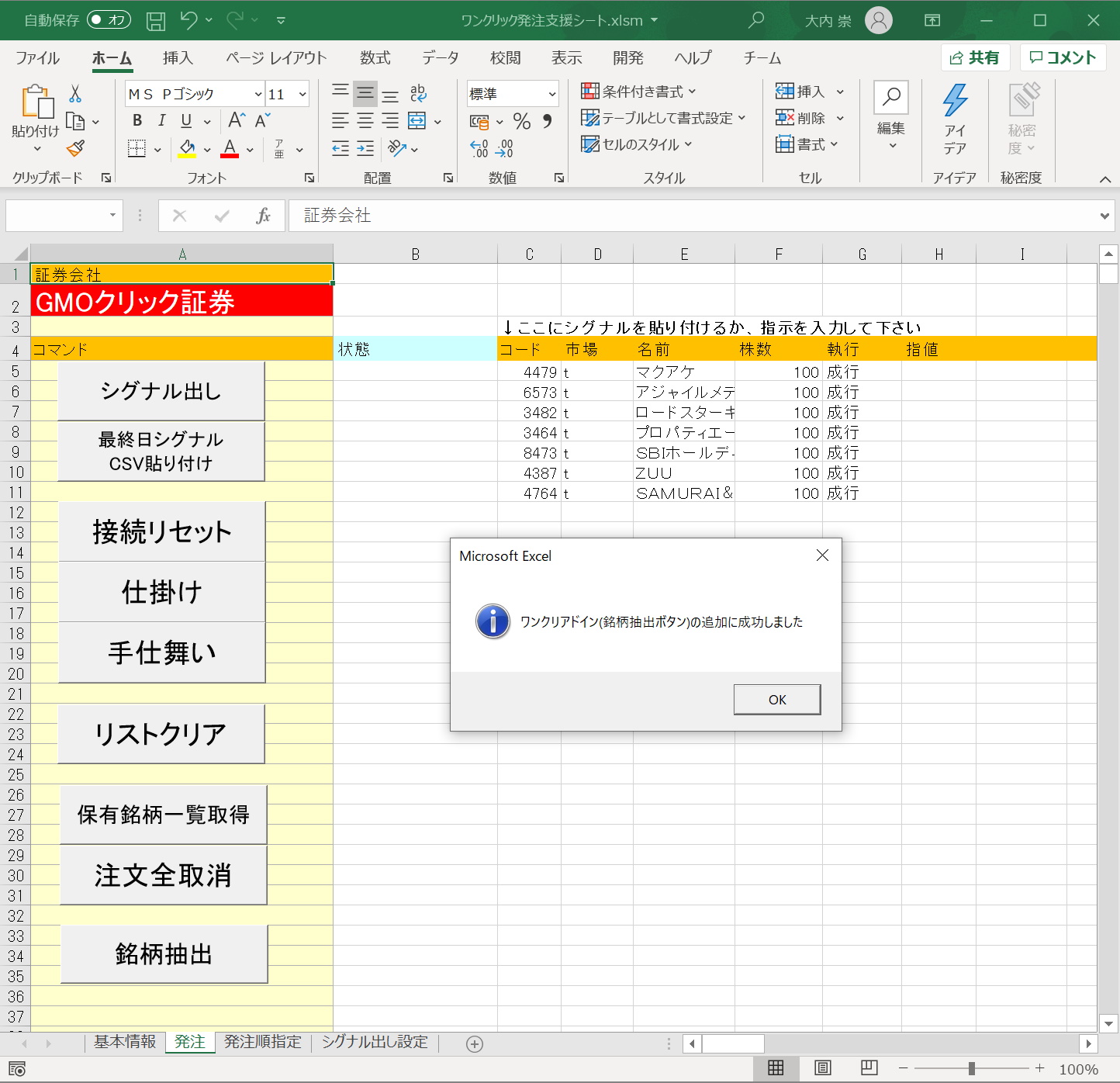The image size is (1120, 1083).
Task: Open the number format dropdown
Action: [x=552, y=95]
